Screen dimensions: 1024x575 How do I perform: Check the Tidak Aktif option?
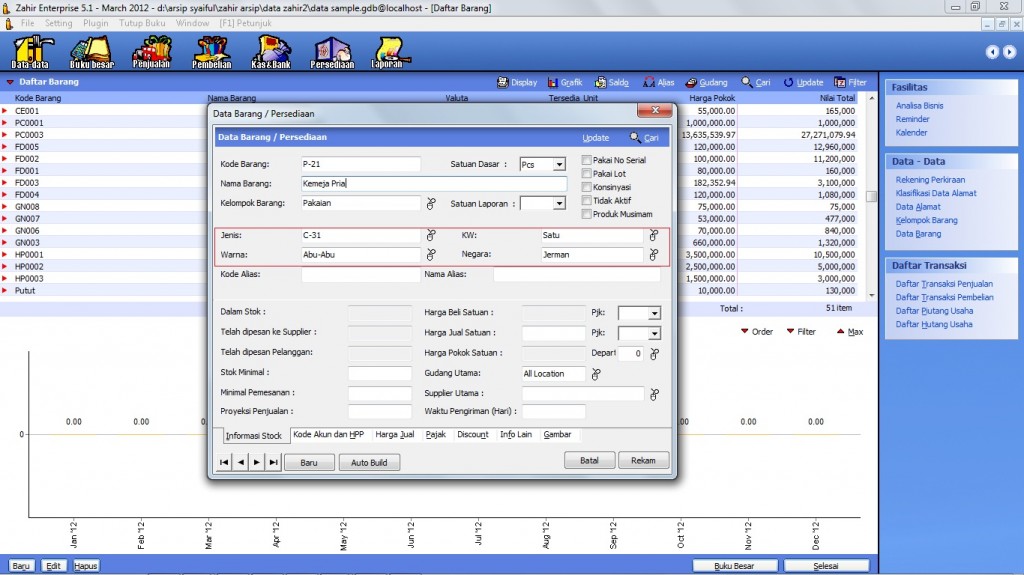pos(587,200)
